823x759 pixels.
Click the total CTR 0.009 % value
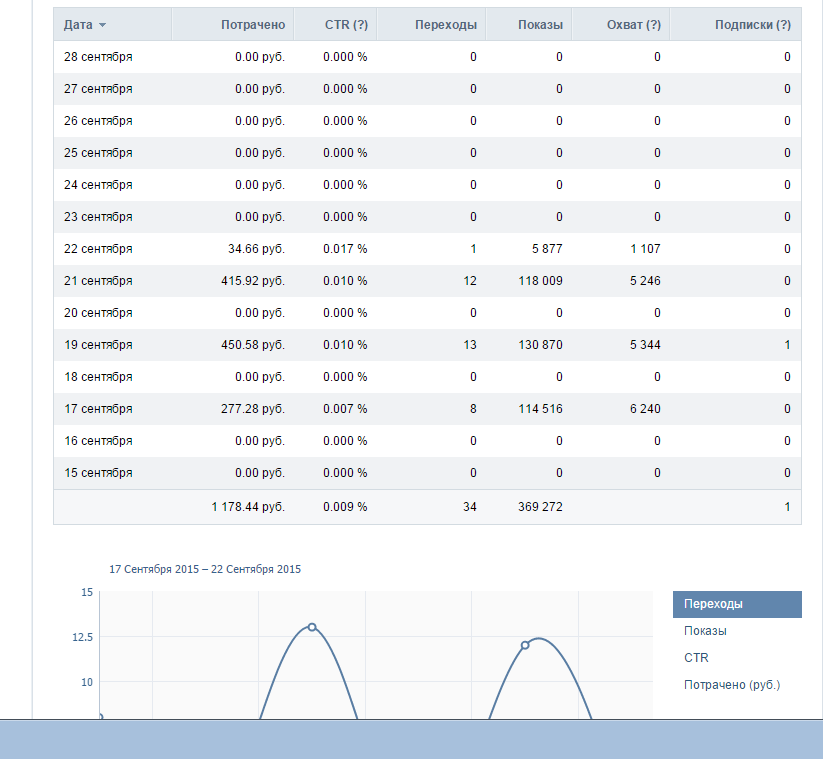point(345,507)
